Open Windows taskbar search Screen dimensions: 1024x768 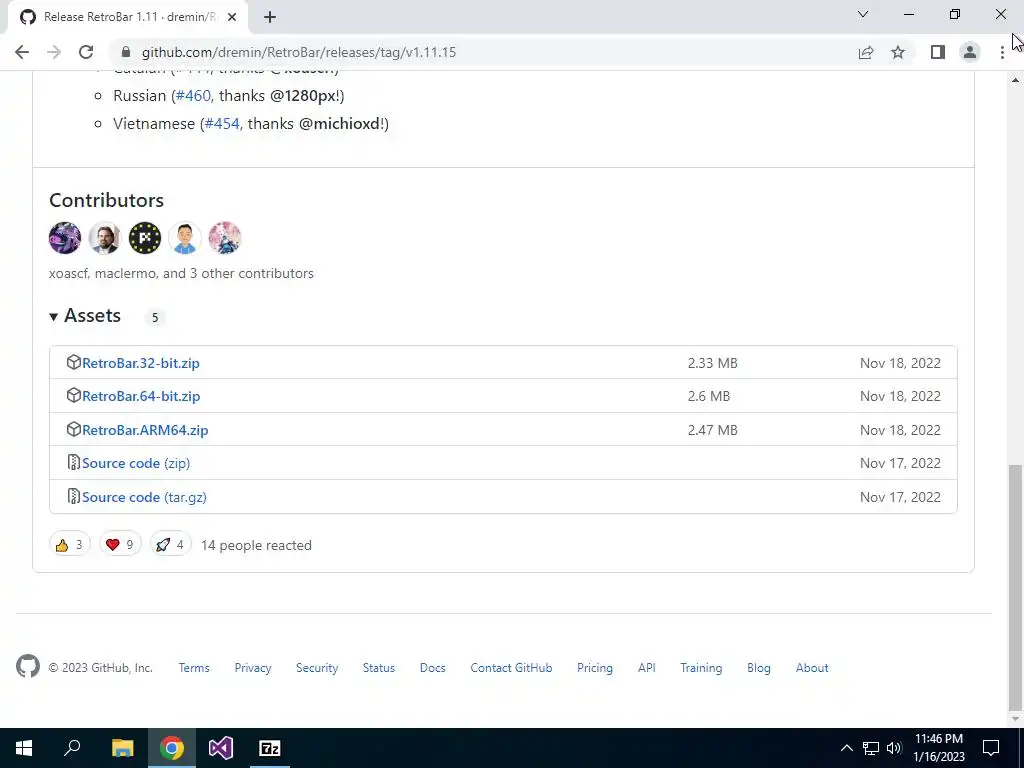point(72,748)
